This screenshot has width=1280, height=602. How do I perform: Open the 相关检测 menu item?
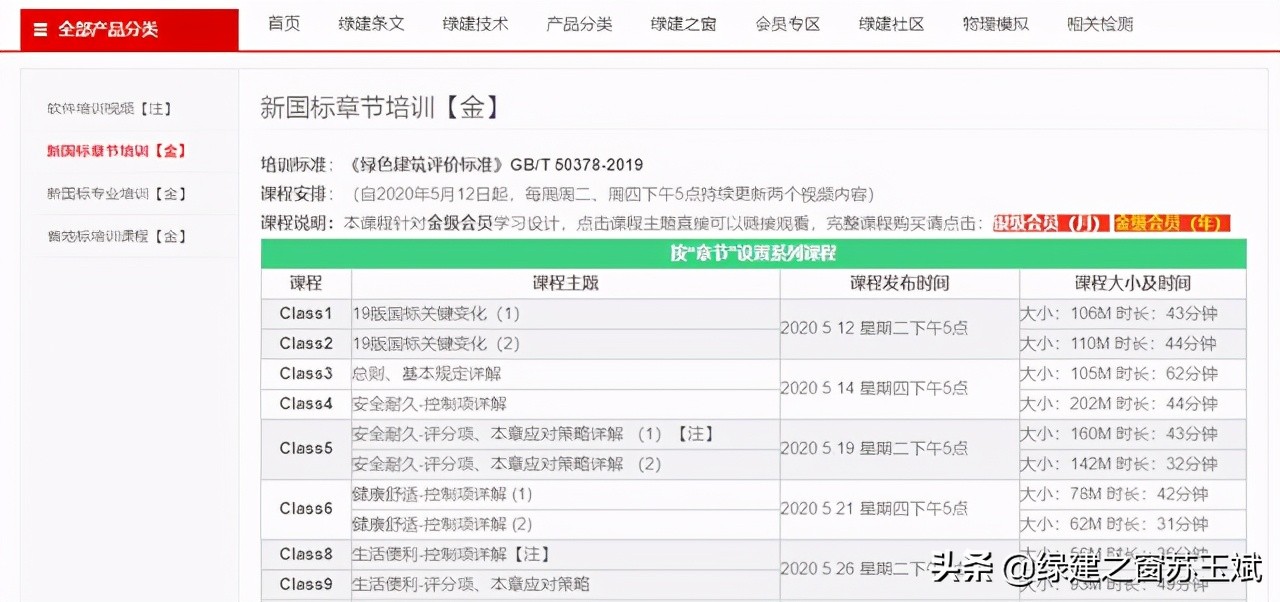point(1099,24)
